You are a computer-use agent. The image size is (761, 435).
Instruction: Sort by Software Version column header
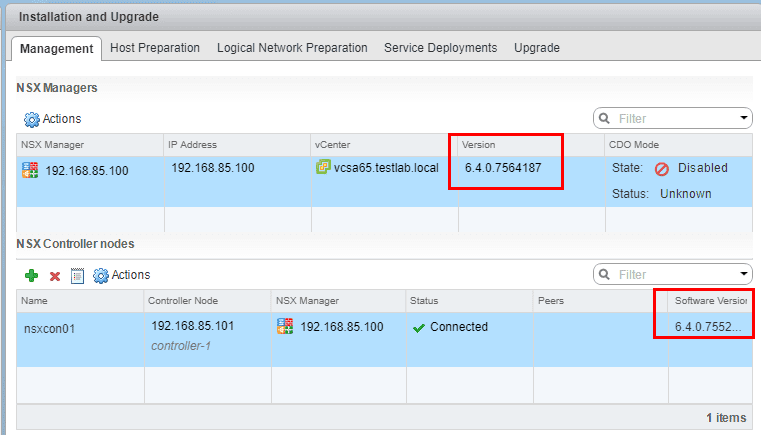pos(711,301)
